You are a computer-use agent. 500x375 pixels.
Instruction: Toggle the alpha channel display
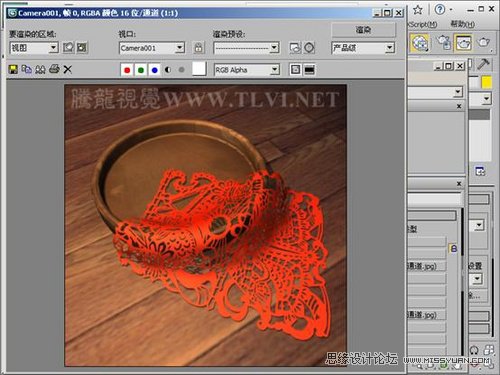(168, 70)
